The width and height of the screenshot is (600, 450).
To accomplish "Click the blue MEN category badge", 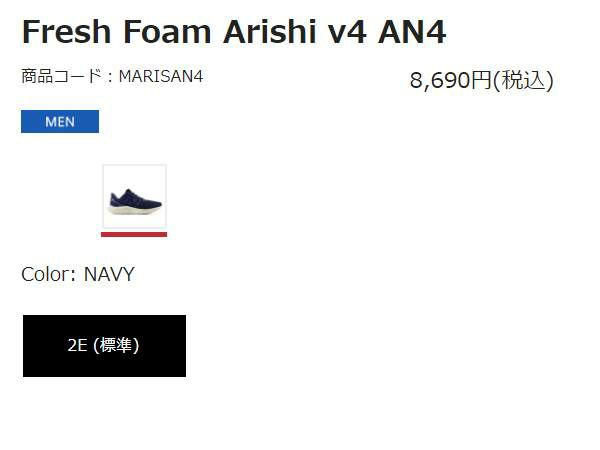I will 60,122.
